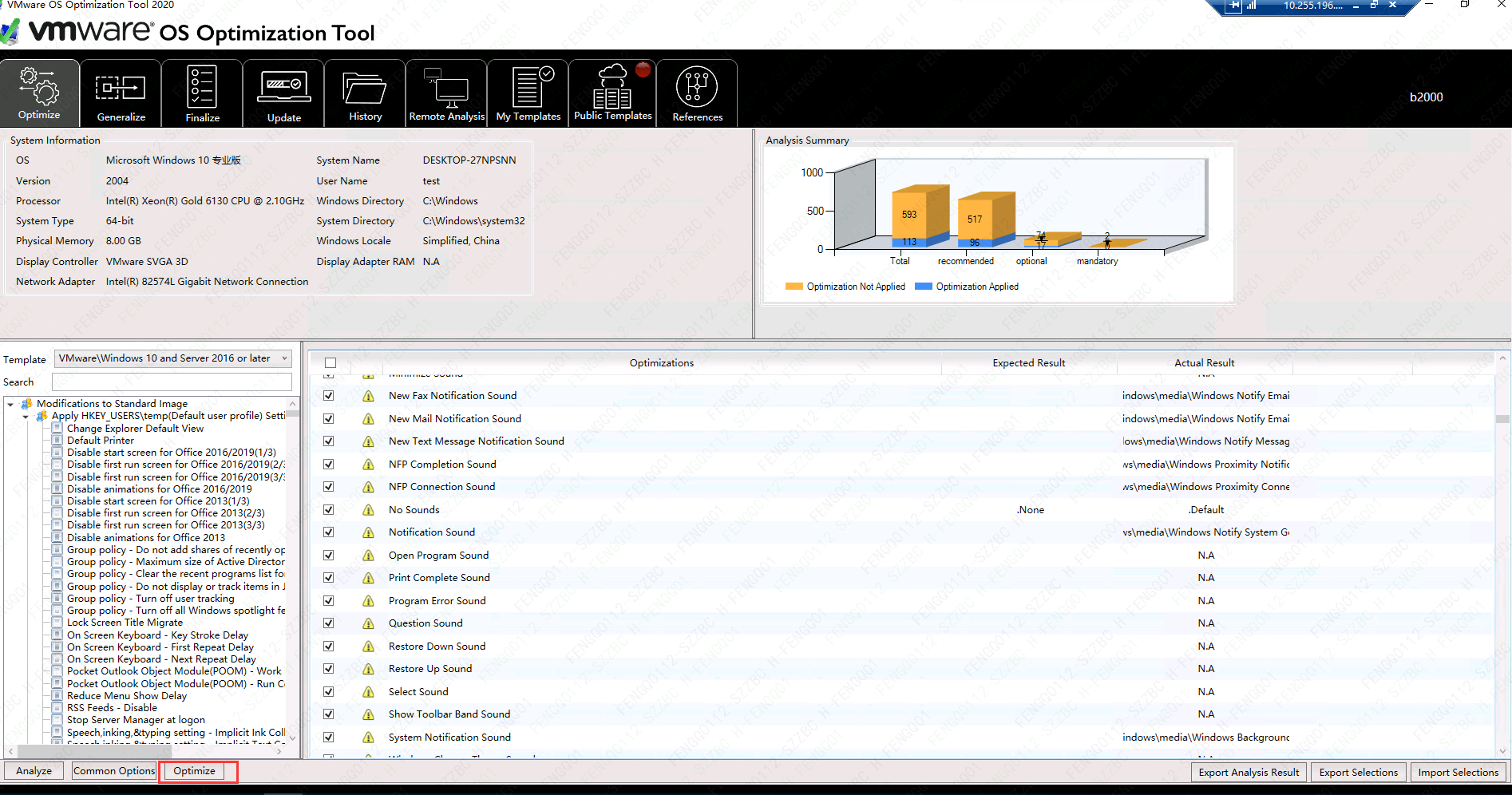Image resolution: width=1512 pixels, height=795 pixels.
Task: Select the Update icon
Action: 283,93
